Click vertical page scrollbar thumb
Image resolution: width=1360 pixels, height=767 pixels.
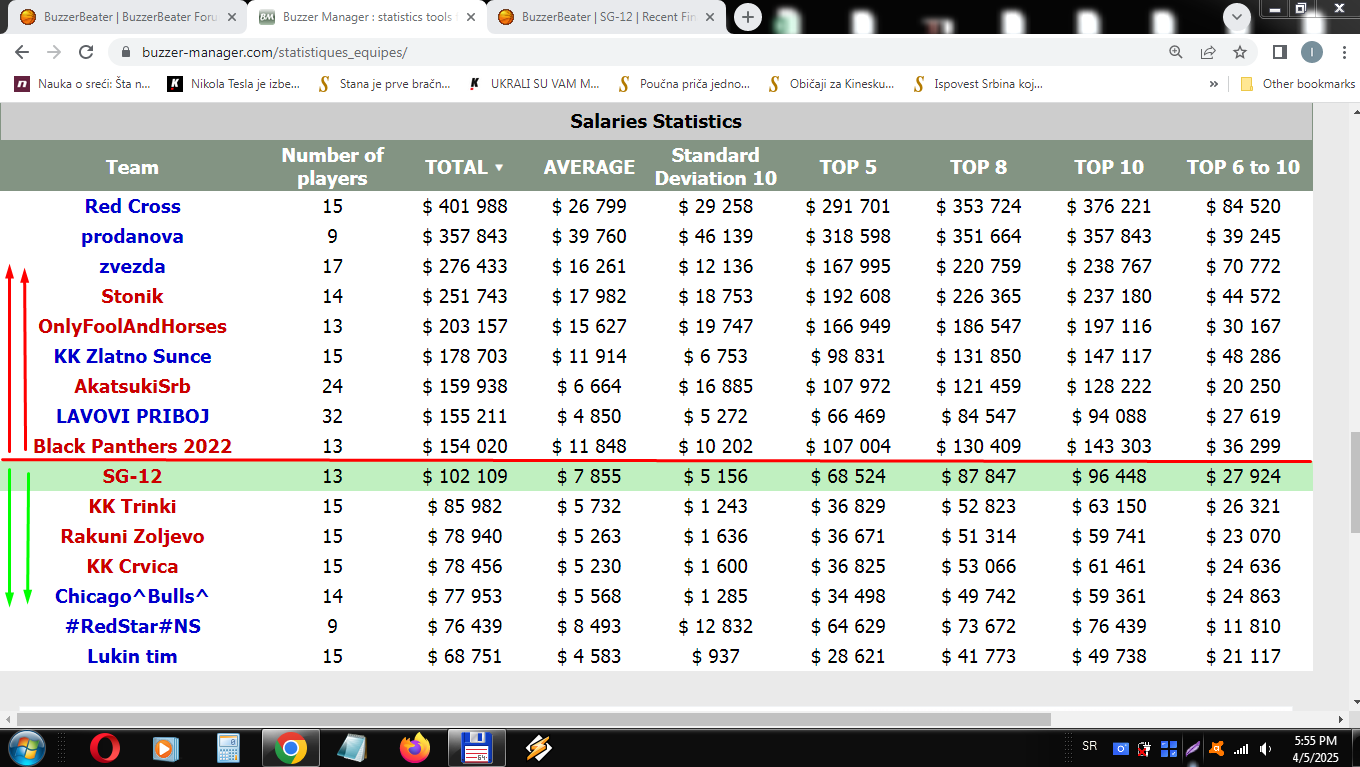[1355, 483]
